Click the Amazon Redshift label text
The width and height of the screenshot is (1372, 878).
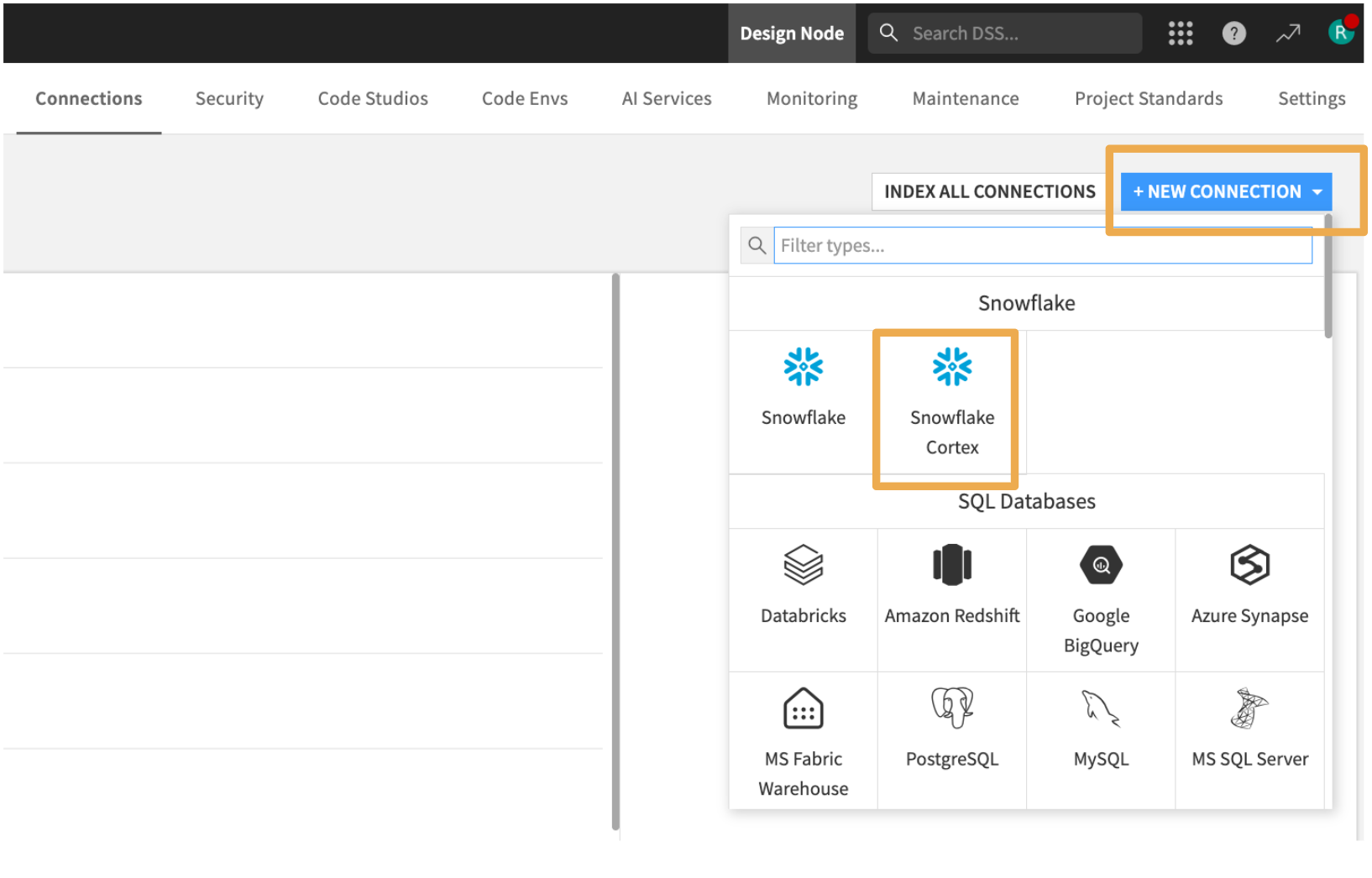(x=952, y=615)
